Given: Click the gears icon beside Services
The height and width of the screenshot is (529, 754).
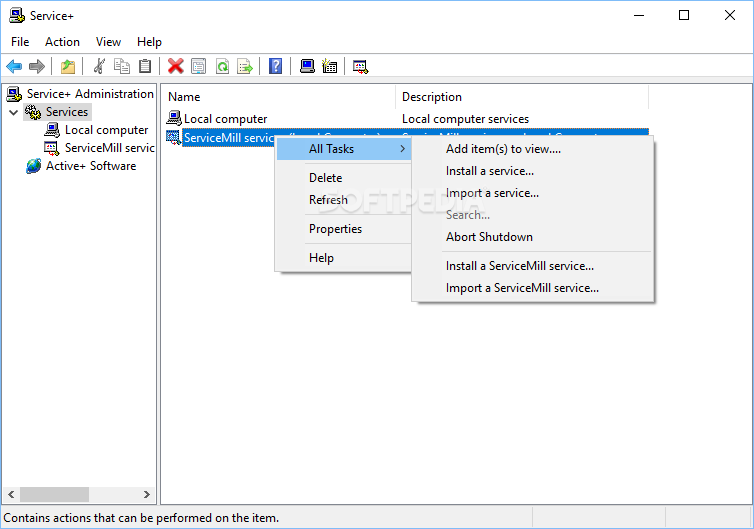Looking at the screenshot, I should 33,112.
